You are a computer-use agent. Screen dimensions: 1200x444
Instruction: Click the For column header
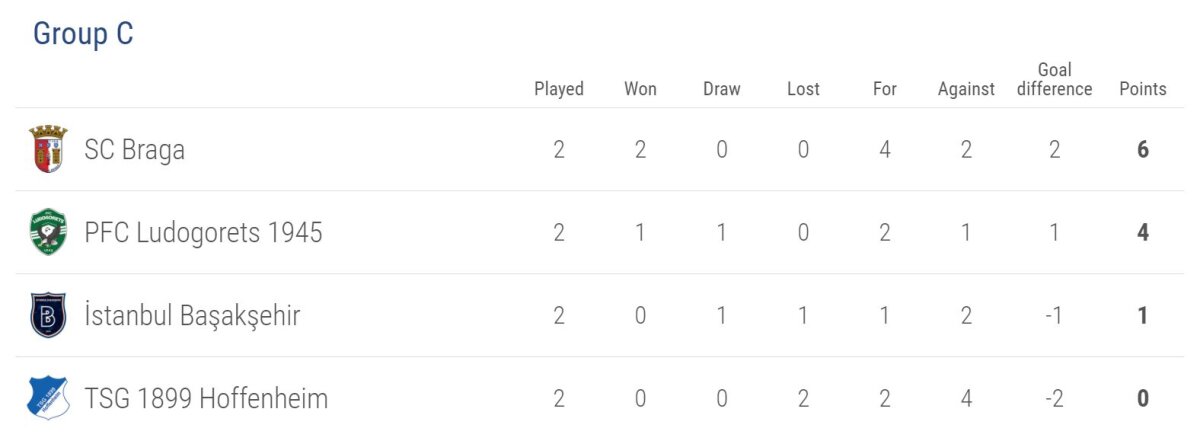[885, 89]
